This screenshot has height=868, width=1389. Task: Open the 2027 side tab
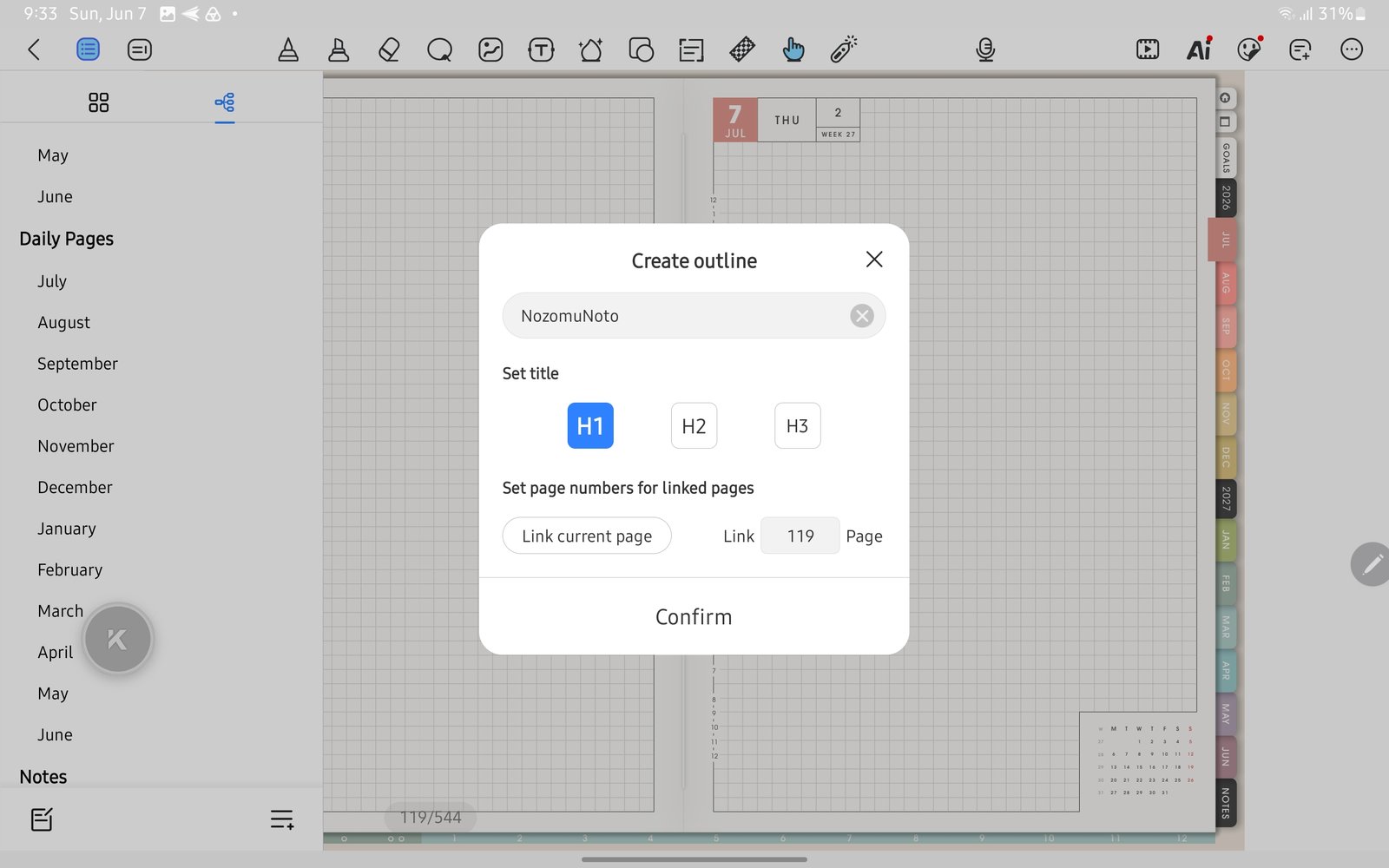point(1226,498)
